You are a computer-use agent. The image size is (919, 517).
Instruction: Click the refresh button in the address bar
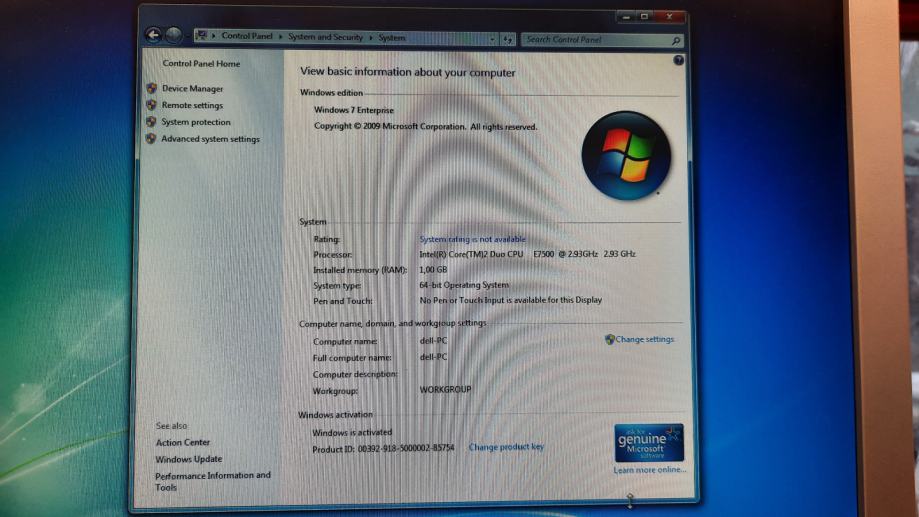tap(507, 39)
